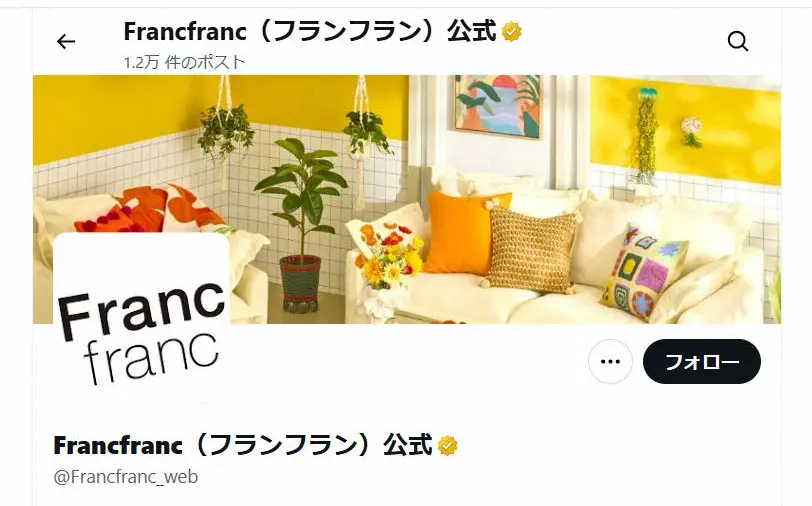Follow the account with フォロー button
The image size is (812, 506).
[702, 362]
